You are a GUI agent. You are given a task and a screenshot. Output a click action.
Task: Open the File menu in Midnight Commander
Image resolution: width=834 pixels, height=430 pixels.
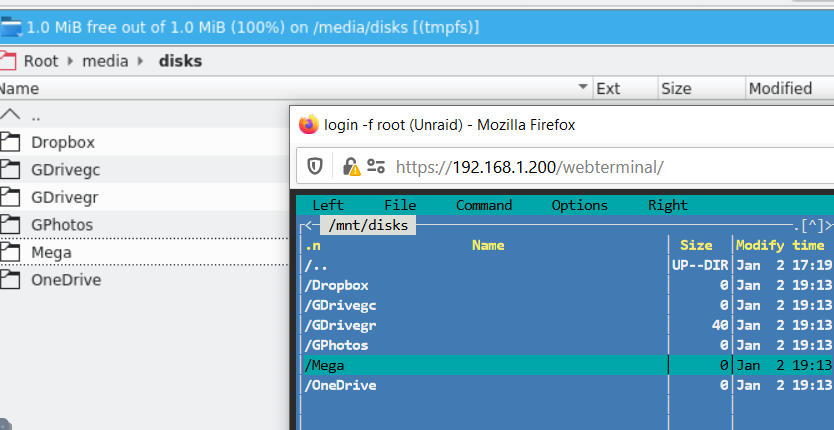400,205
